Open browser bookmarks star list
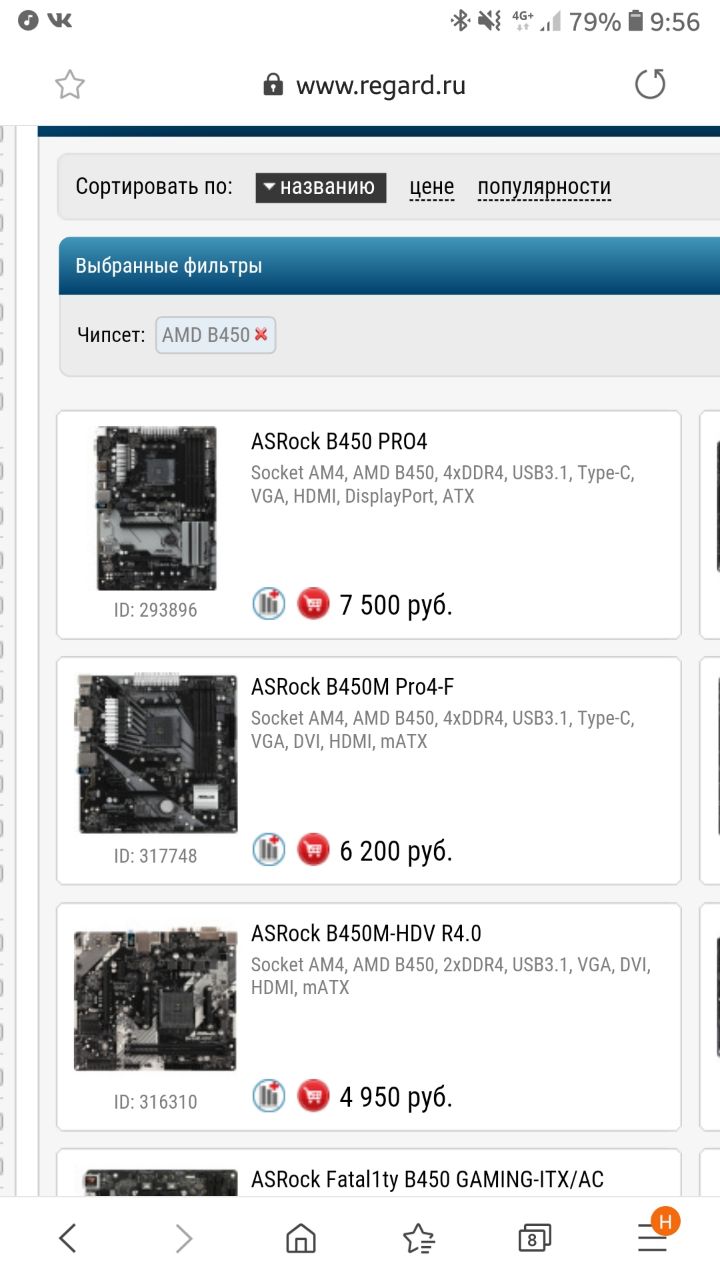 pyautogui.click(x=418, y=1240)
